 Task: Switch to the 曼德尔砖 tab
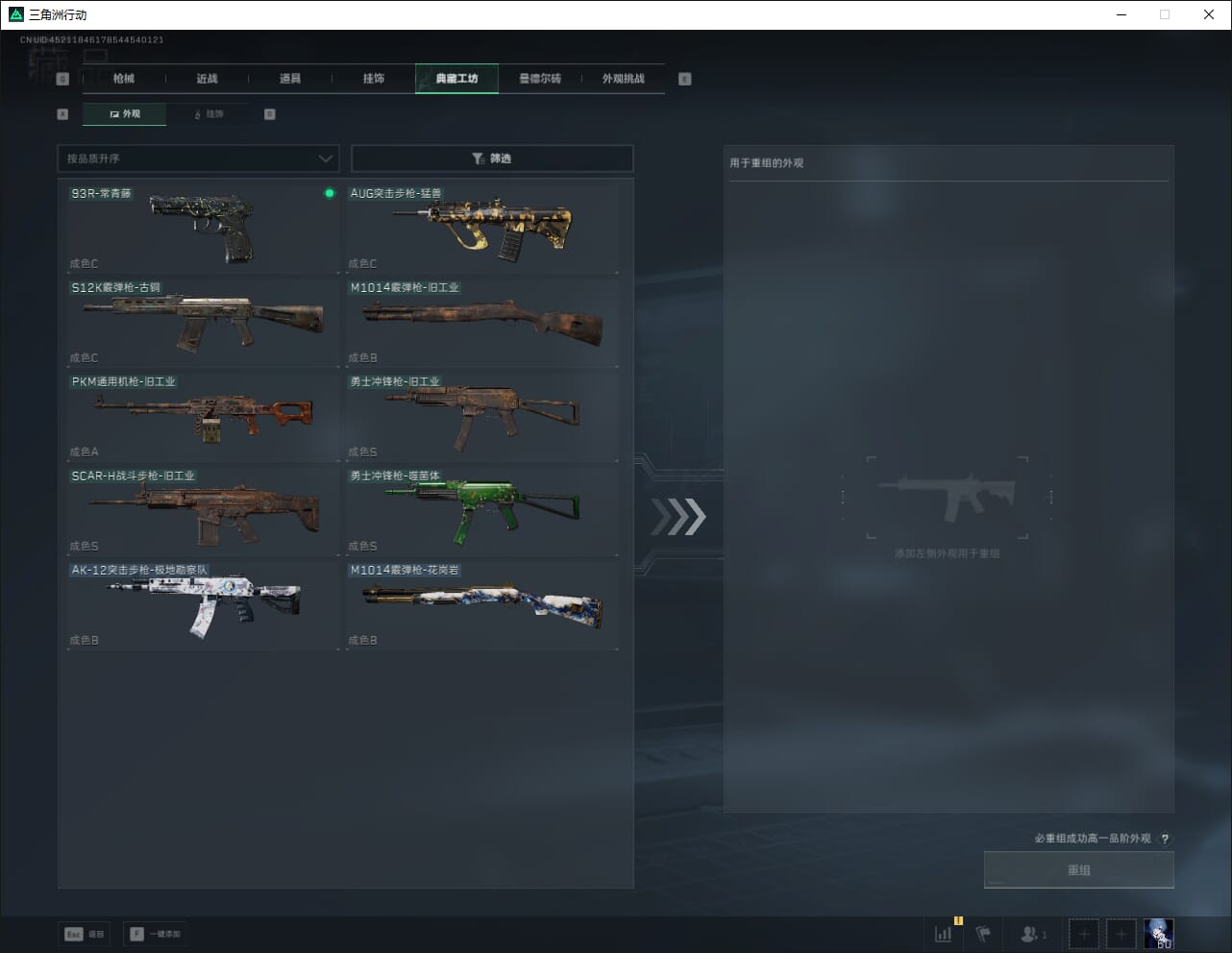[540, 79]
